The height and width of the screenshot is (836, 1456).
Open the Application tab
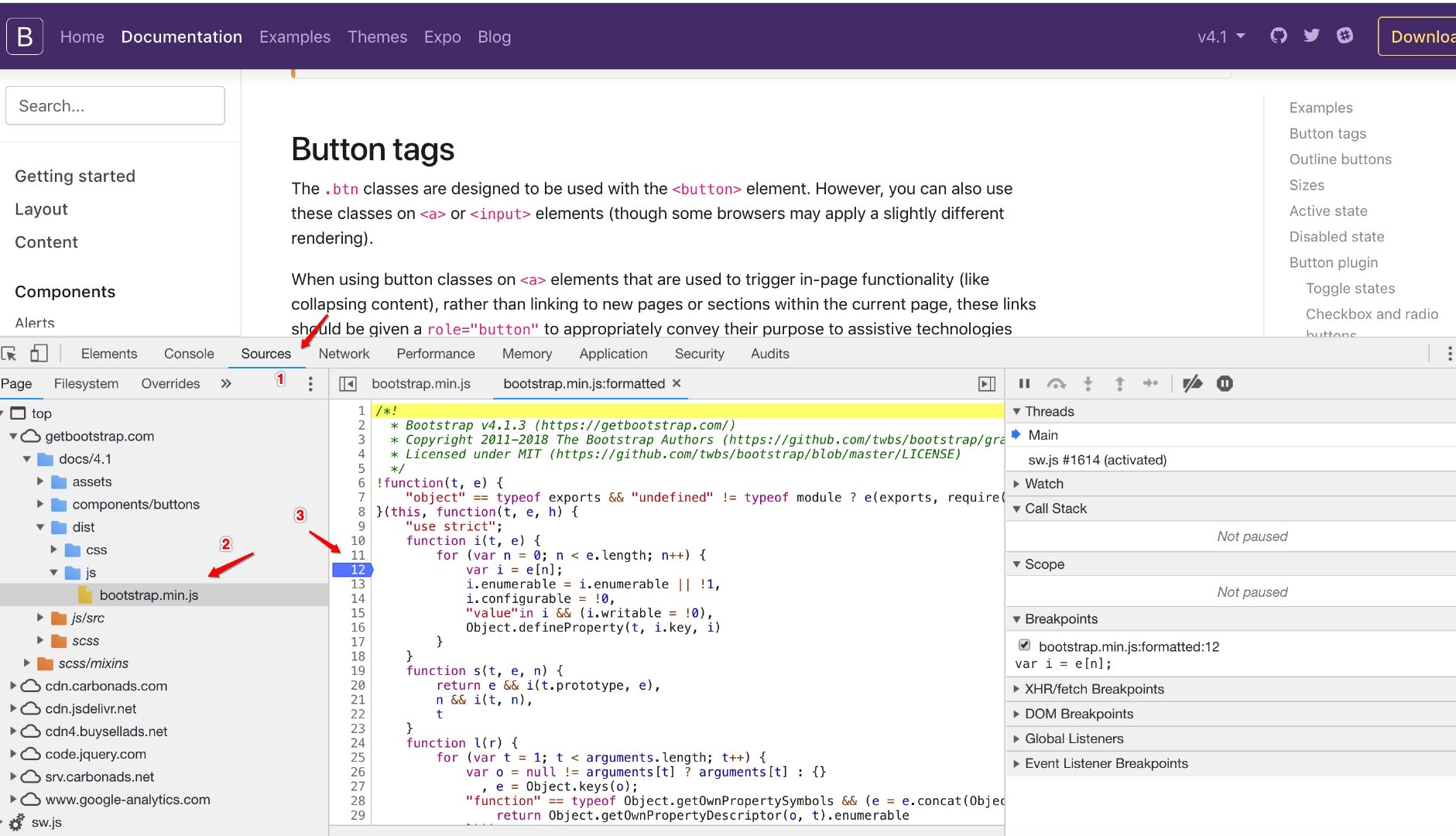[613, 354]
